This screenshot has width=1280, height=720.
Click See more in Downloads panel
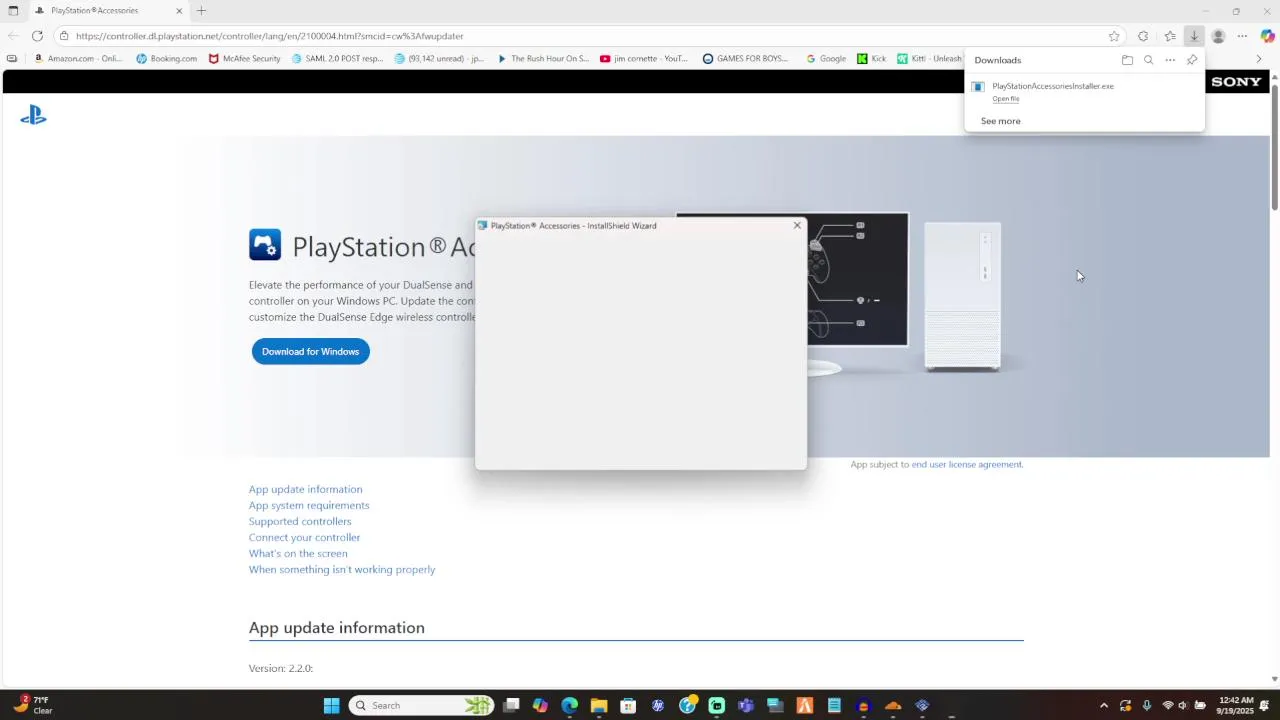(x=1001, y=121)
